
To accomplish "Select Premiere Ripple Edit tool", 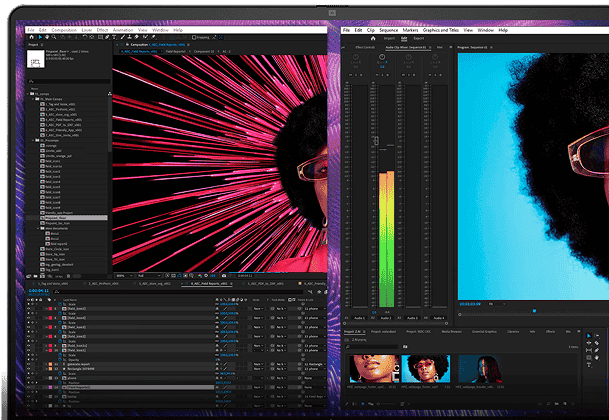I will pos(589,343).
